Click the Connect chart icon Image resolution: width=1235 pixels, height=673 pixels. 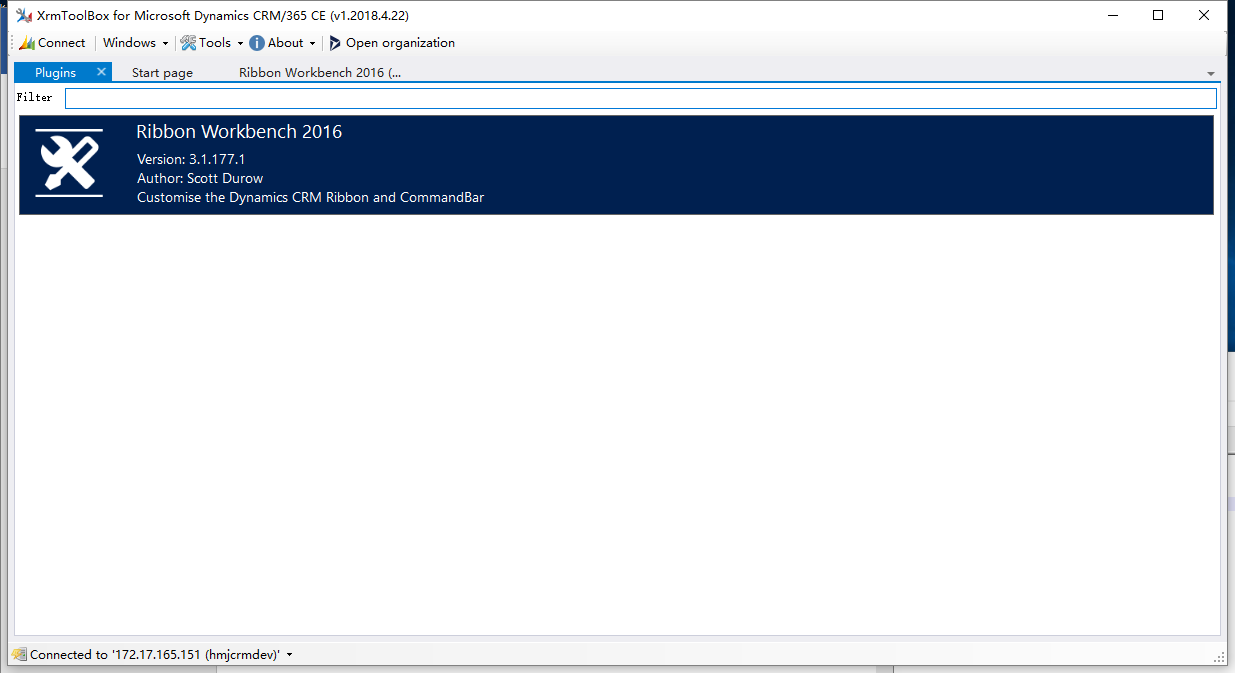(27, 43)
